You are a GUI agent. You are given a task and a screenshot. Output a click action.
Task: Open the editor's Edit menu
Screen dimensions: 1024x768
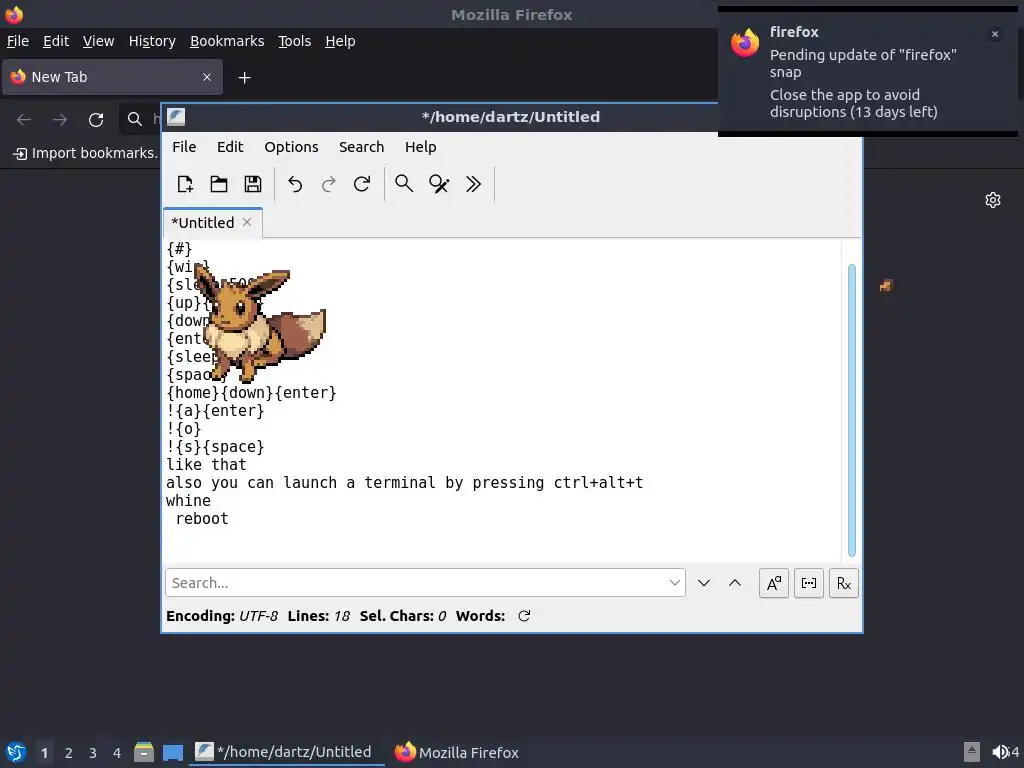[230, 147]
